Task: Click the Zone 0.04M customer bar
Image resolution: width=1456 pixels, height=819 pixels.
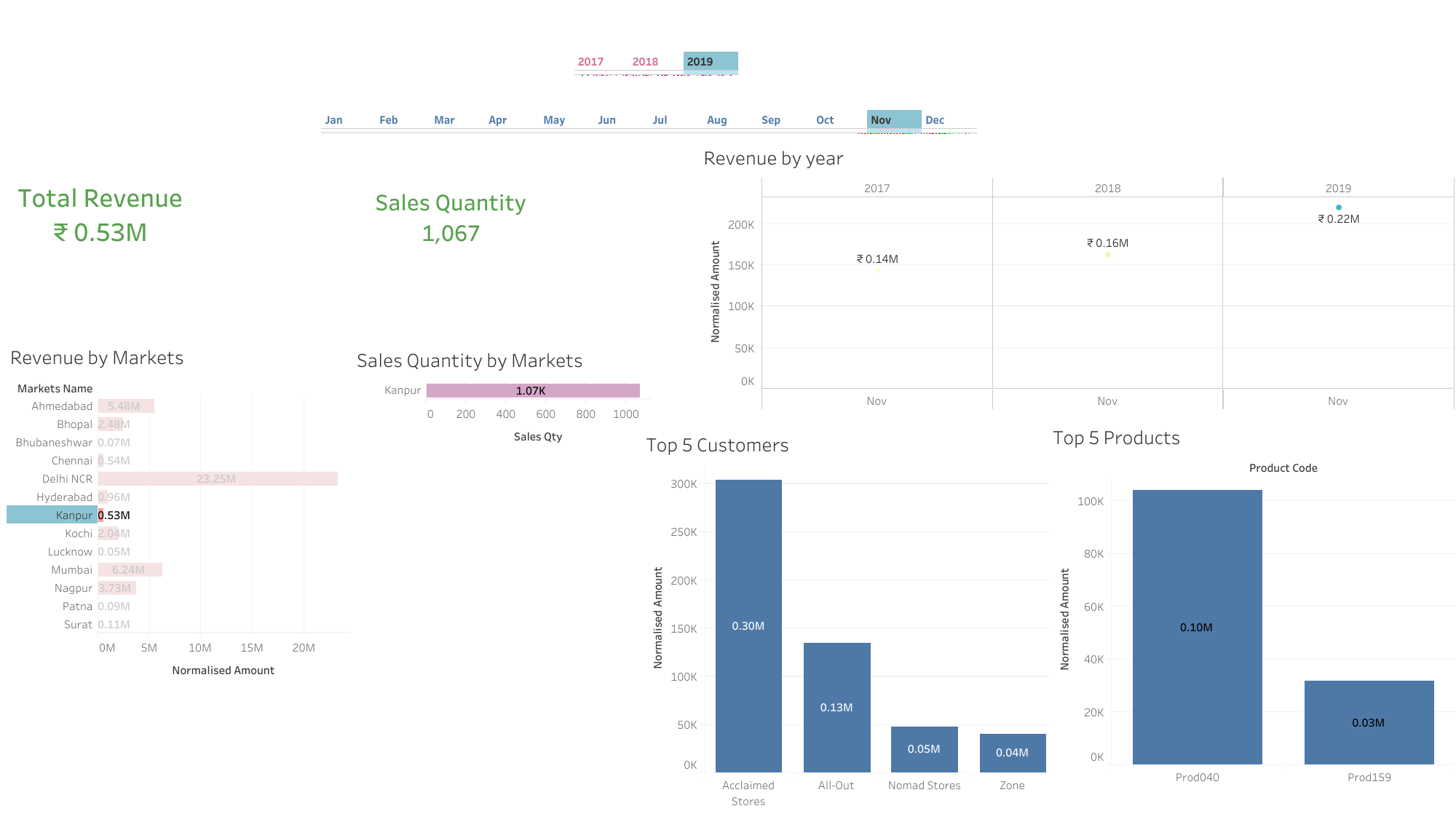Action: coord(1012,753)
